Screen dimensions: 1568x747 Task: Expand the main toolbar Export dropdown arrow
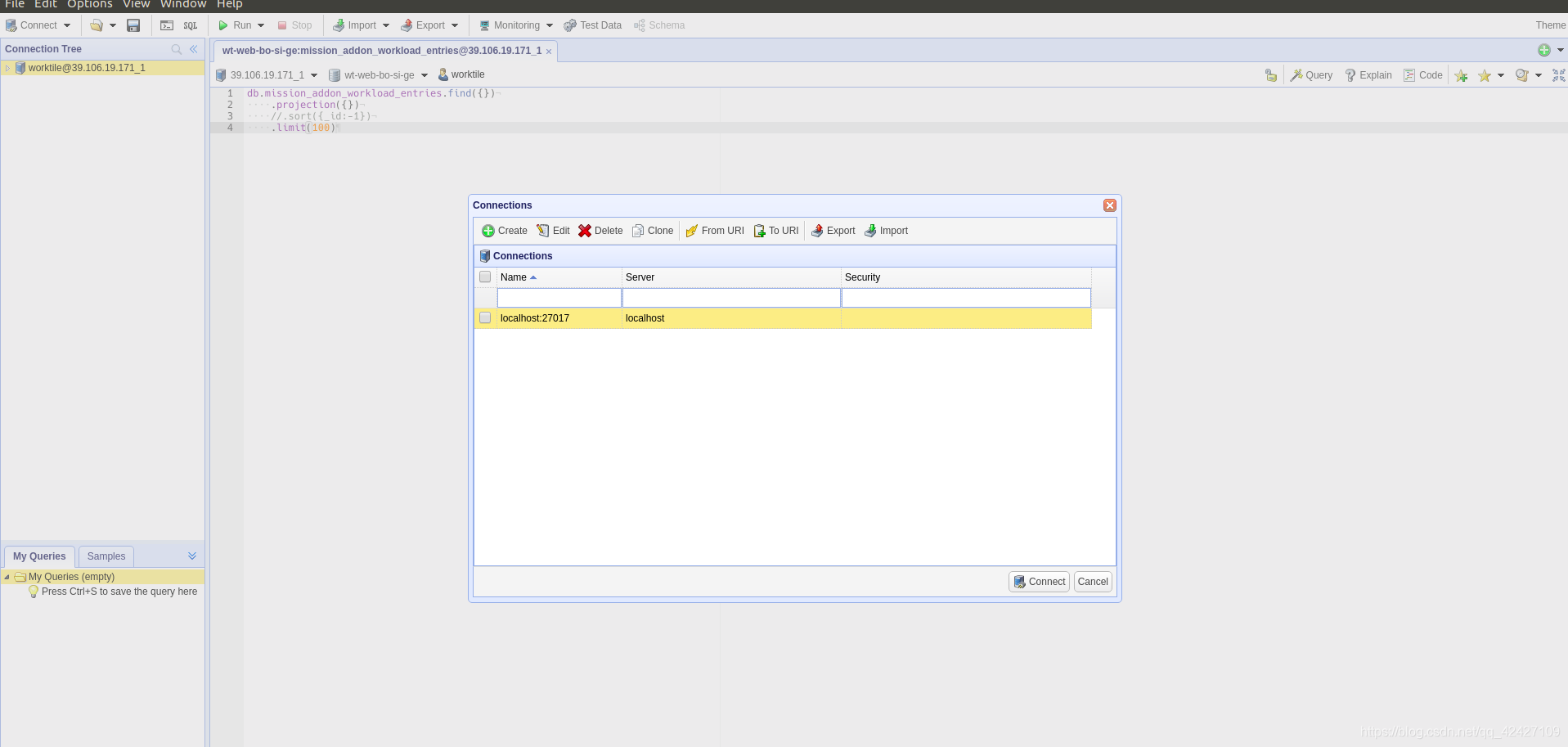tap(455, 25)
